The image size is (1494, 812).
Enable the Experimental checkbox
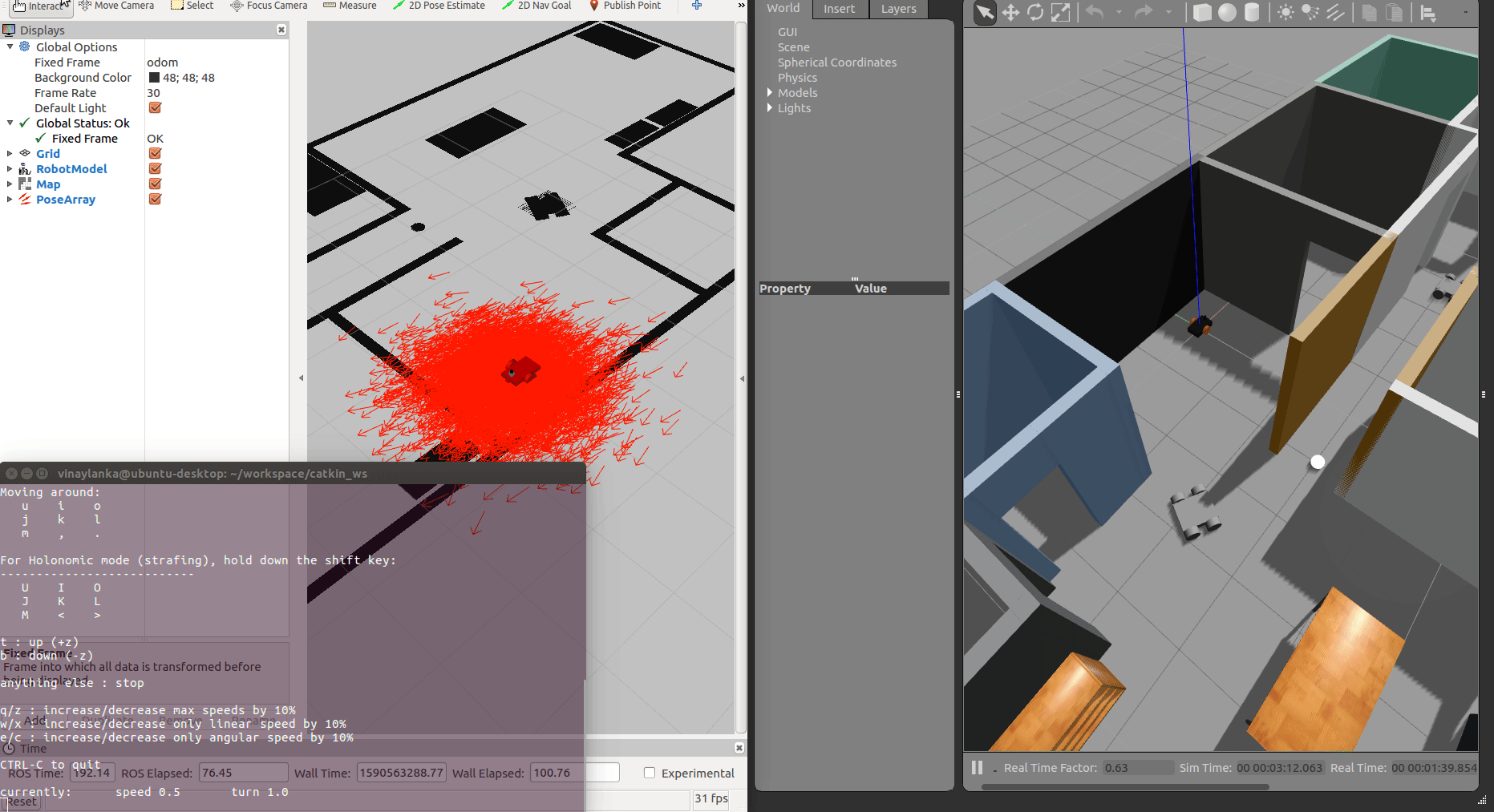(x=650, y=773)
